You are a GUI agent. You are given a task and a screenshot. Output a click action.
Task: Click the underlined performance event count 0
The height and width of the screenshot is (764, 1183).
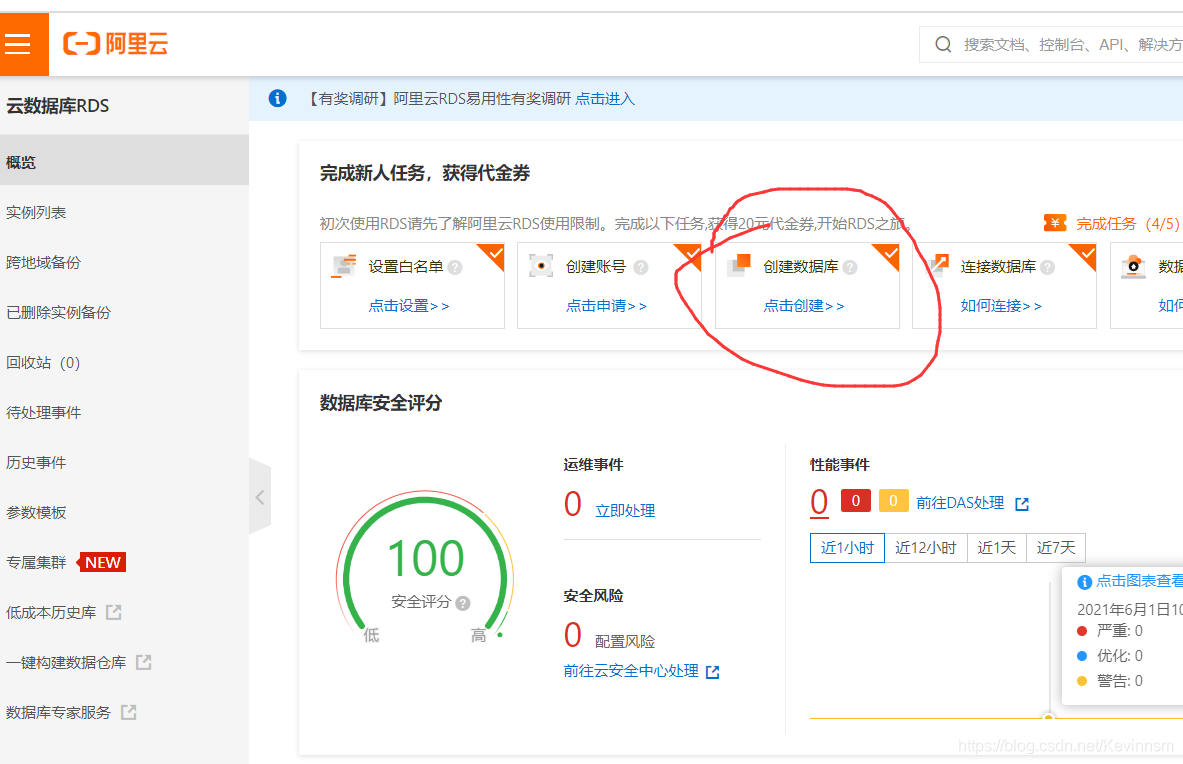(x=819, y=503)
